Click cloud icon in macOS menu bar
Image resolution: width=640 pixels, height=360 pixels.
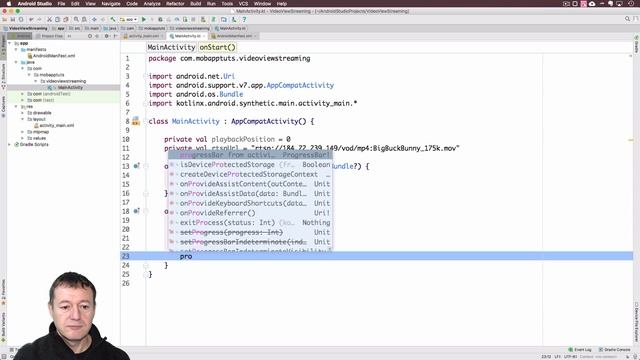point(592,3)
